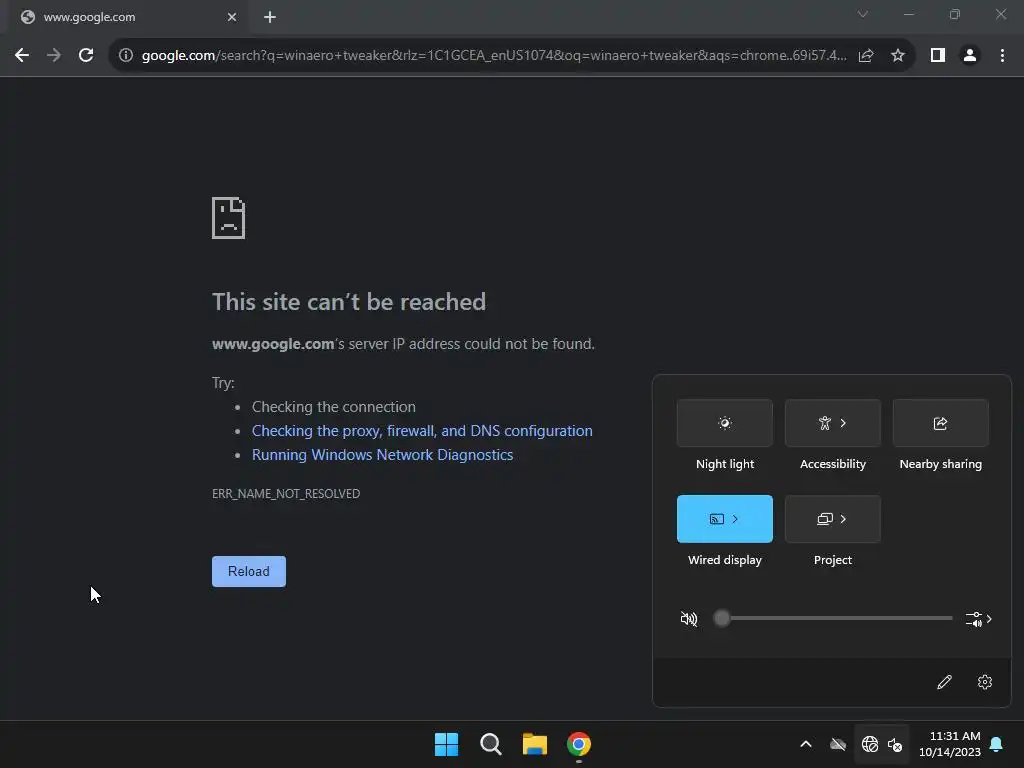Screen dimensions: 1024x768
Task: Toggle Nearby sharing quick setting
Action: tap(940, 423)
